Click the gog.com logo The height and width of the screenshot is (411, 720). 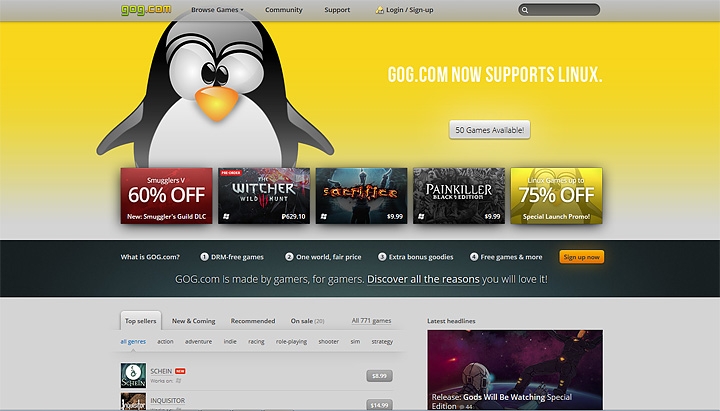141,10
